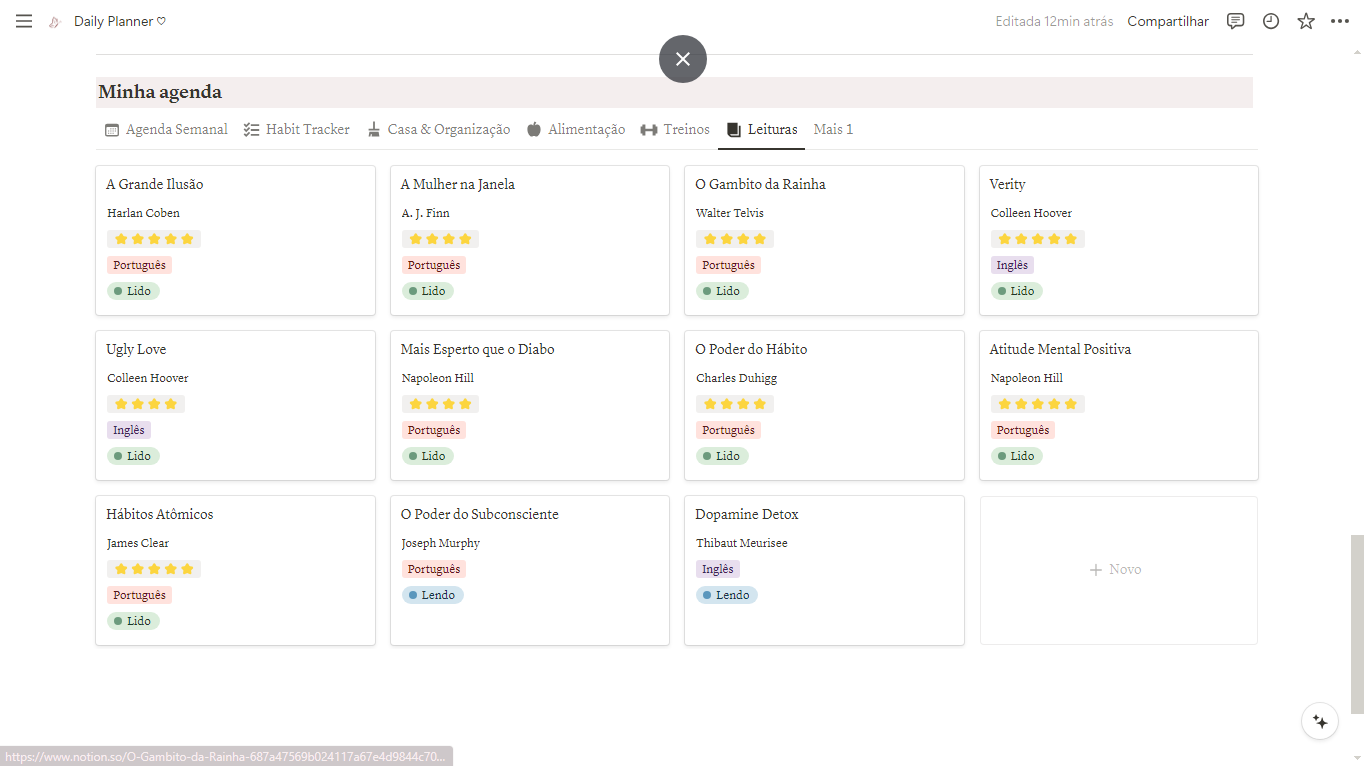
Task: Expand the Mais 1 hidden views
Action: [833, 130]
